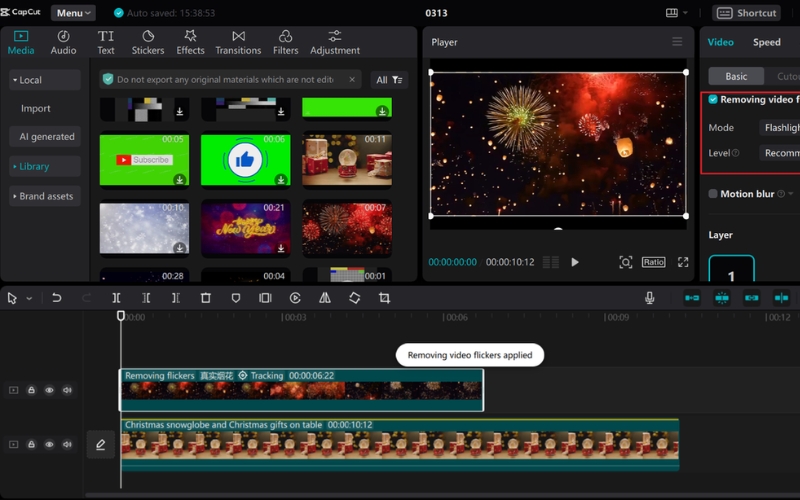Image resolution: width=800 pixels, height=500 pixels.
Task: Switch to the Text tab
Action: pos(106,42)
